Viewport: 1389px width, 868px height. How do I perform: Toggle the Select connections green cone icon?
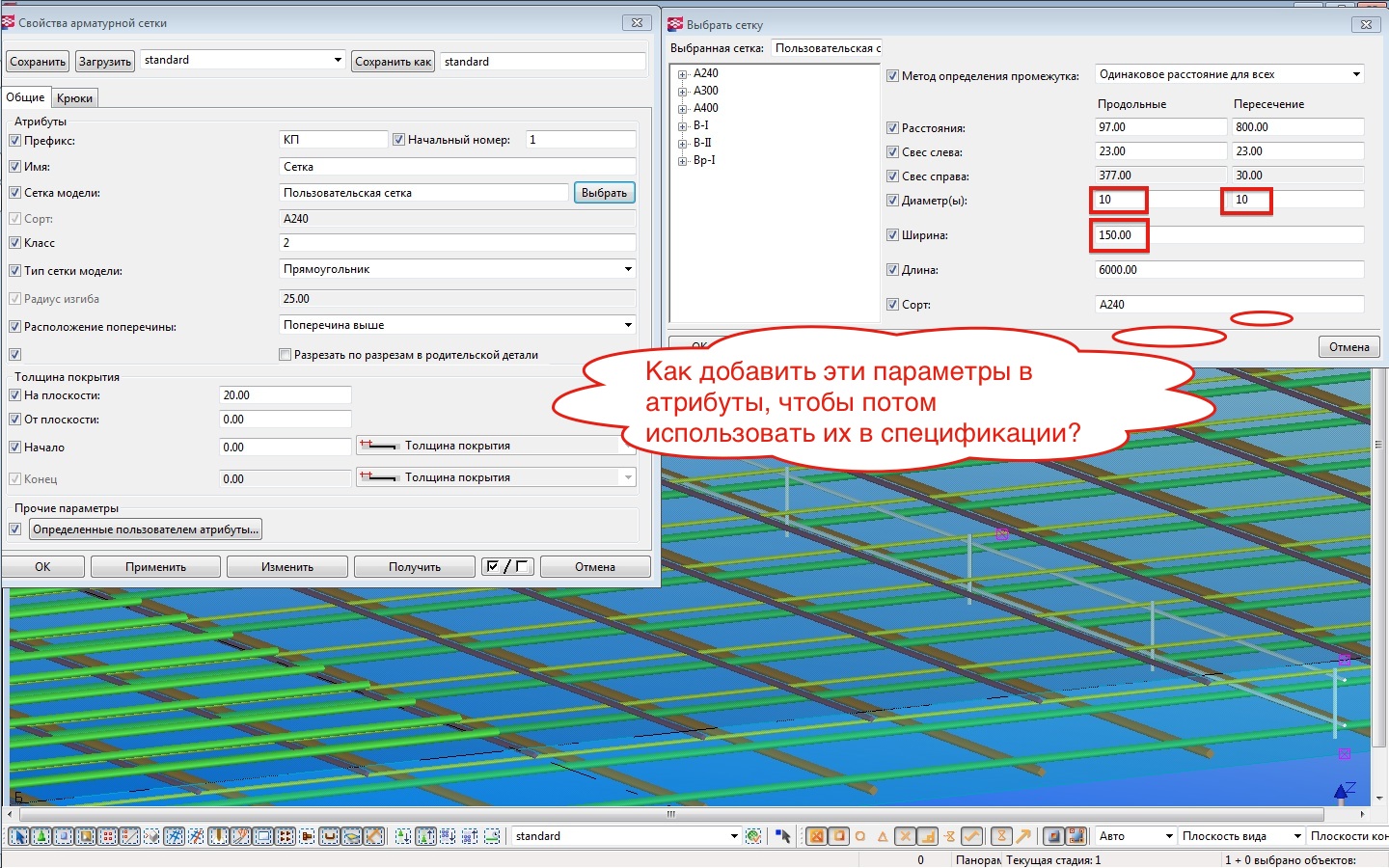click(x=41, y=836)
